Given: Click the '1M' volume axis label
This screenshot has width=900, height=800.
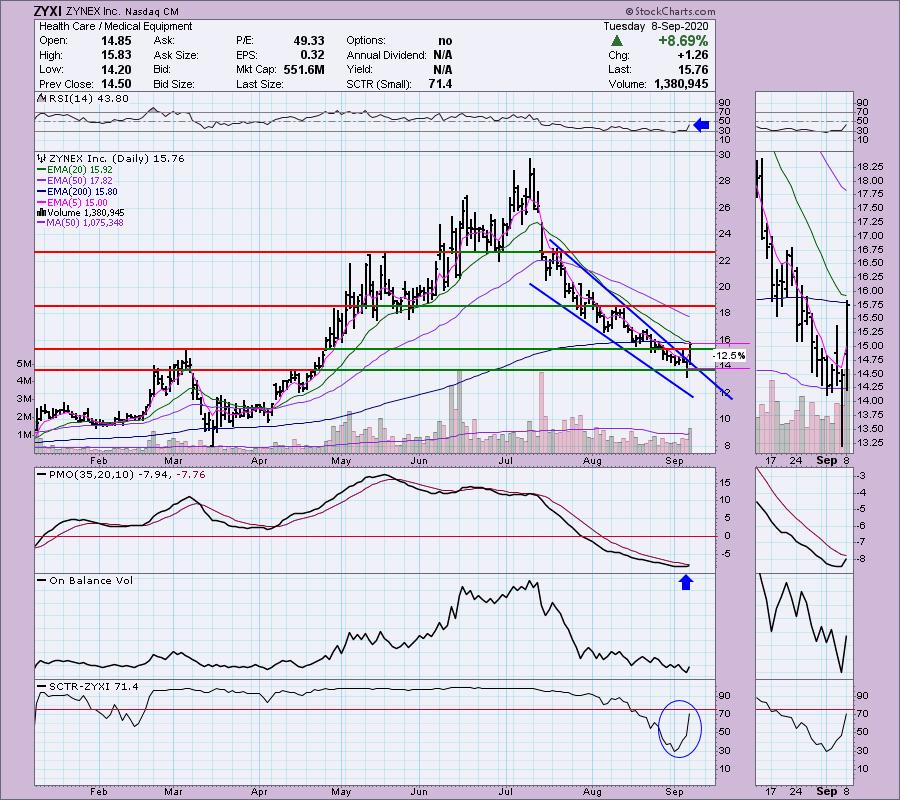Looking at the screenshot, I should pyautogui.click(x=24, y=434).
